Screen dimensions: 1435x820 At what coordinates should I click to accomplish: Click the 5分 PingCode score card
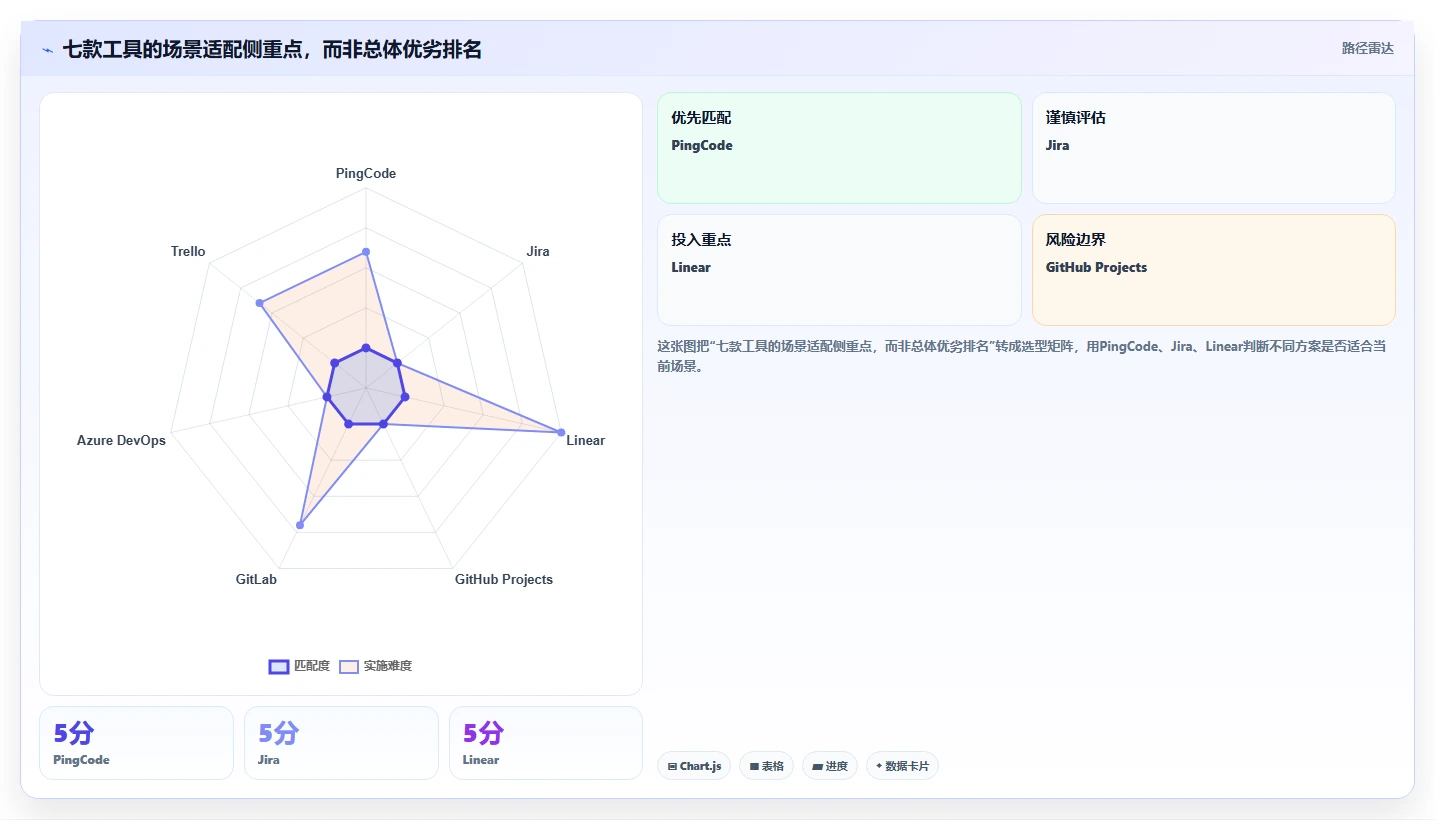tap(136, 743)
